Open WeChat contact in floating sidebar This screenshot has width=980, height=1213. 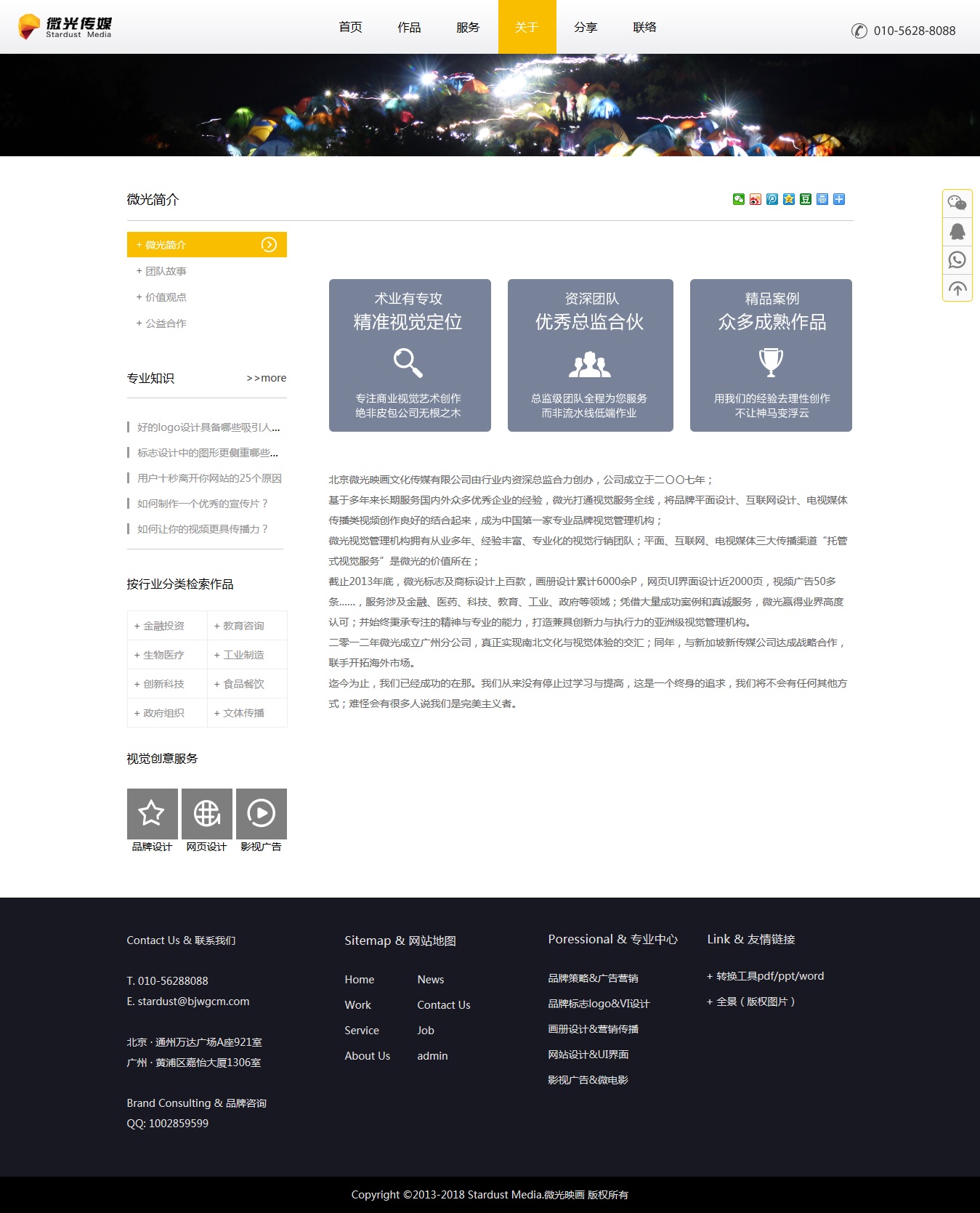point(957,203)
